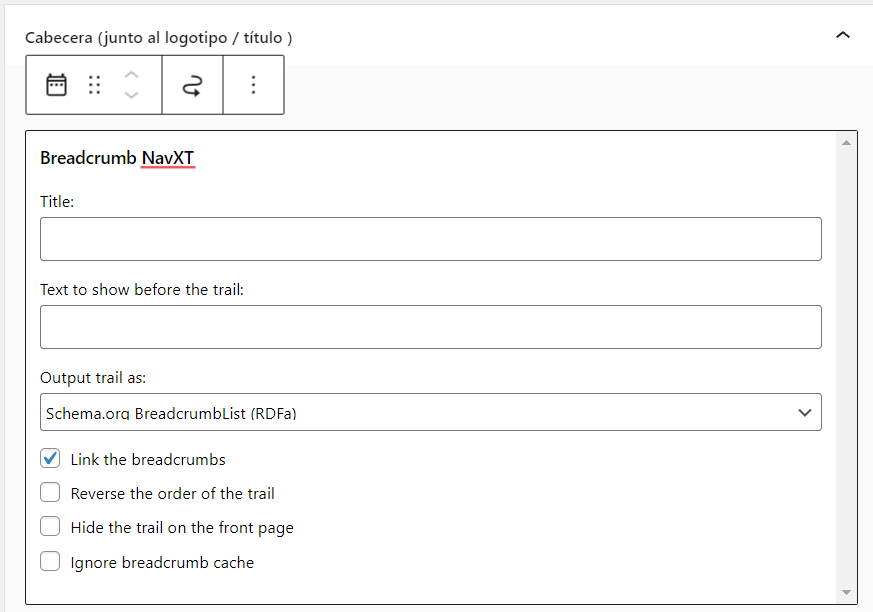Click the Text to show before the trail field
This screenshot has height=612, width=873.
click(430, 327)
